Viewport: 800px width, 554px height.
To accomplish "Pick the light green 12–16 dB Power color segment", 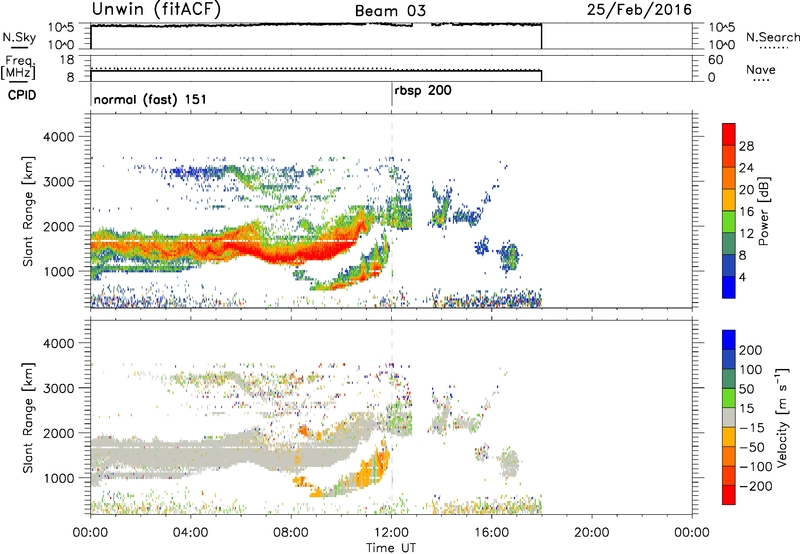I will [x=729, y=222].
